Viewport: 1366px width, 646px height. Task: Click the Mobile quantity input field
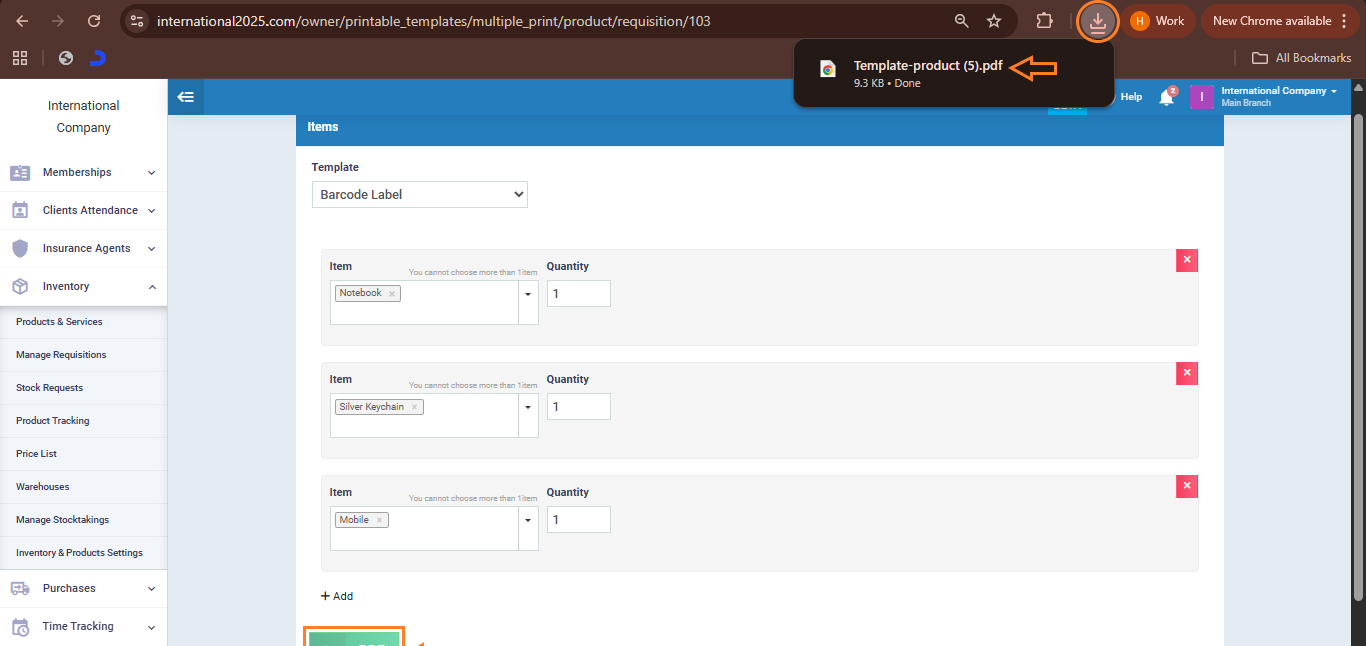click(578, 520)
